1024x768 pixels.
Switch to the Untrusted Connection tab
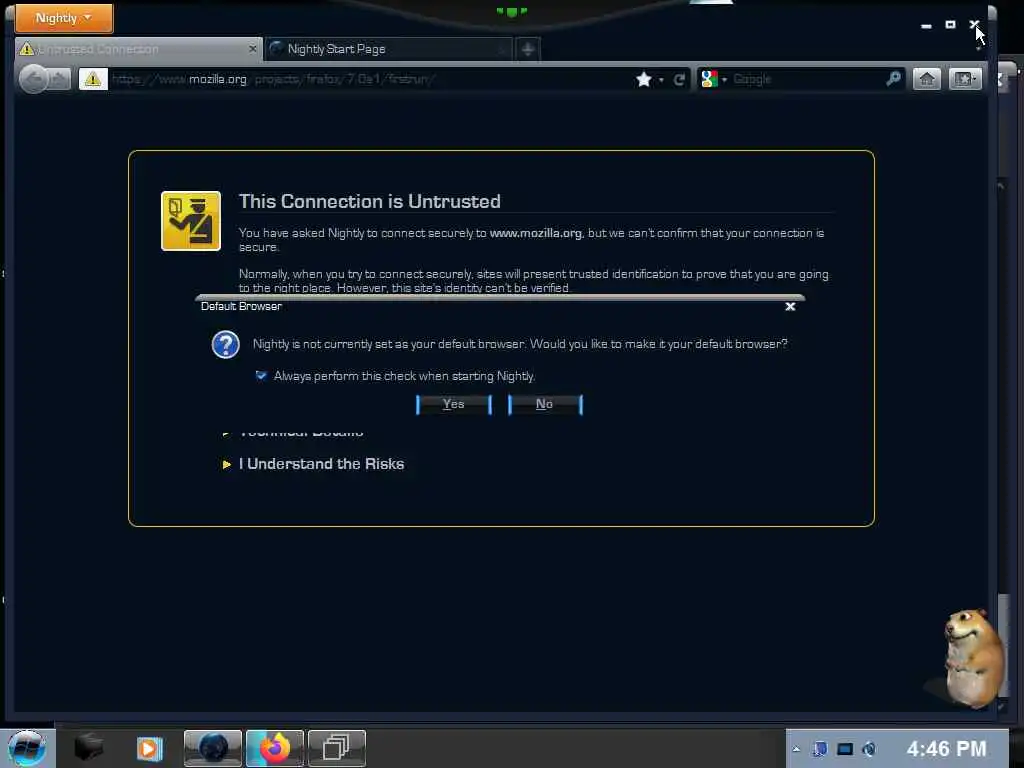pos(137,49)
